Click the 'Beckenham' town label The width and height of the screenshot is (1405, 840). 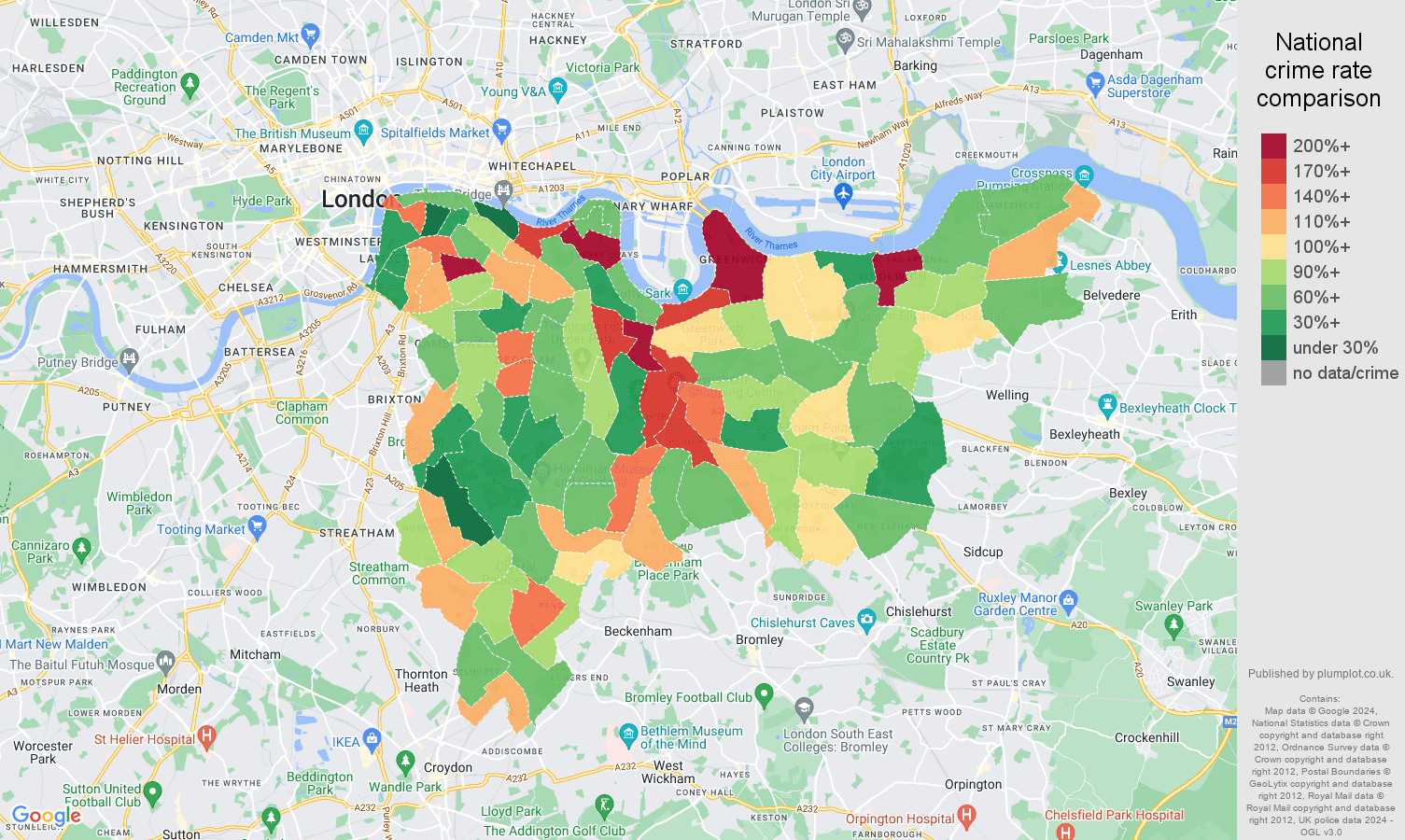(x=638, y=631)
